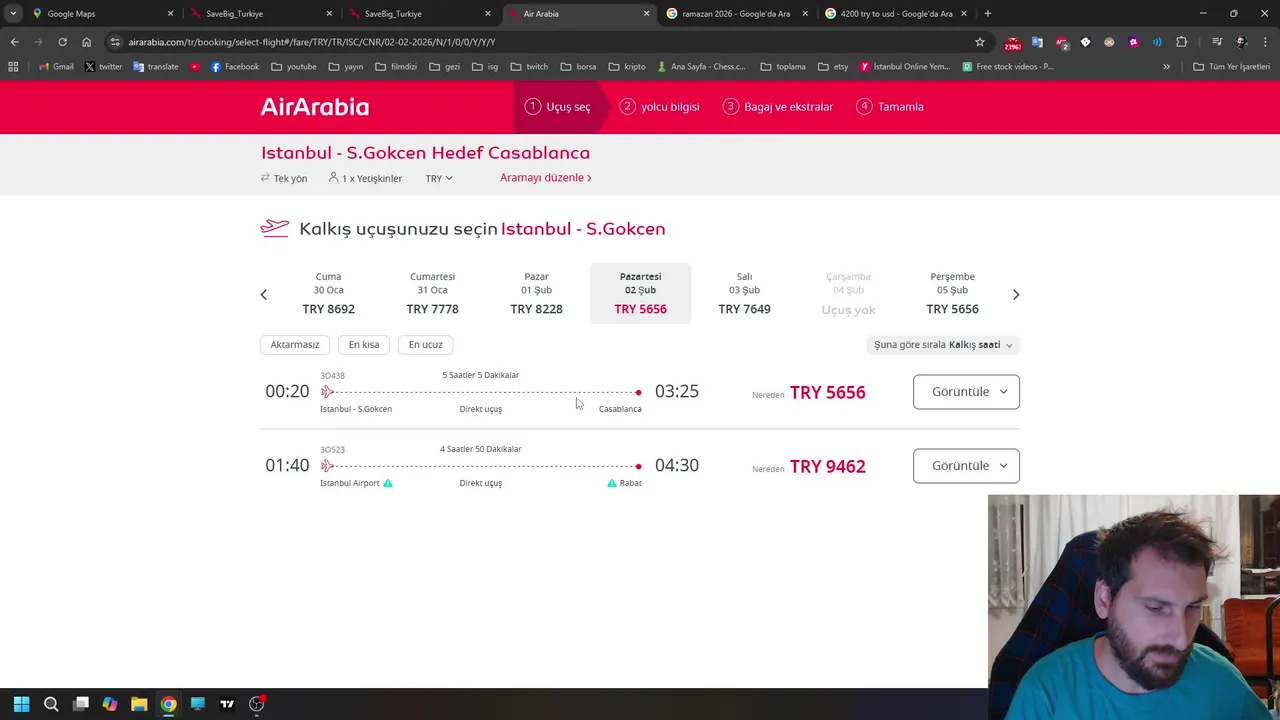Go back with browser back arrow
1280x720 pixels.
[14, 42]
